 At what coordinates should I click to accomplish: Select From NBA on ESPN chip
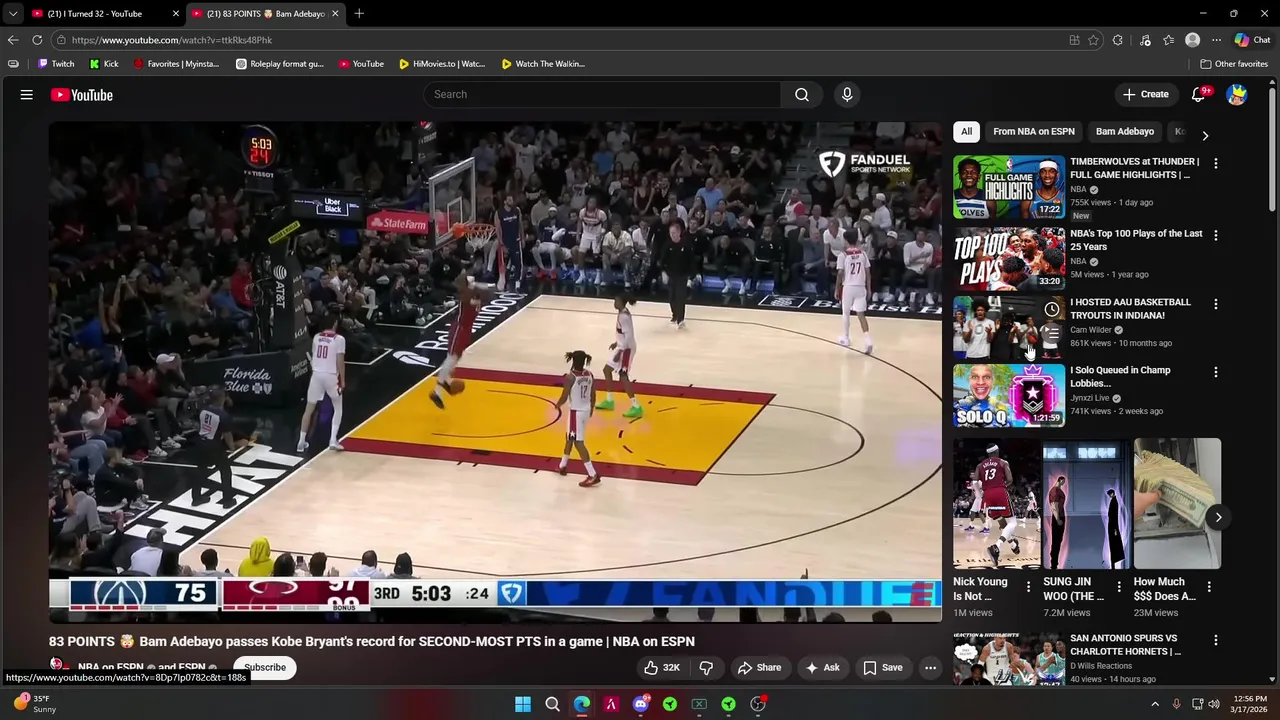(x=1034, y=131)
